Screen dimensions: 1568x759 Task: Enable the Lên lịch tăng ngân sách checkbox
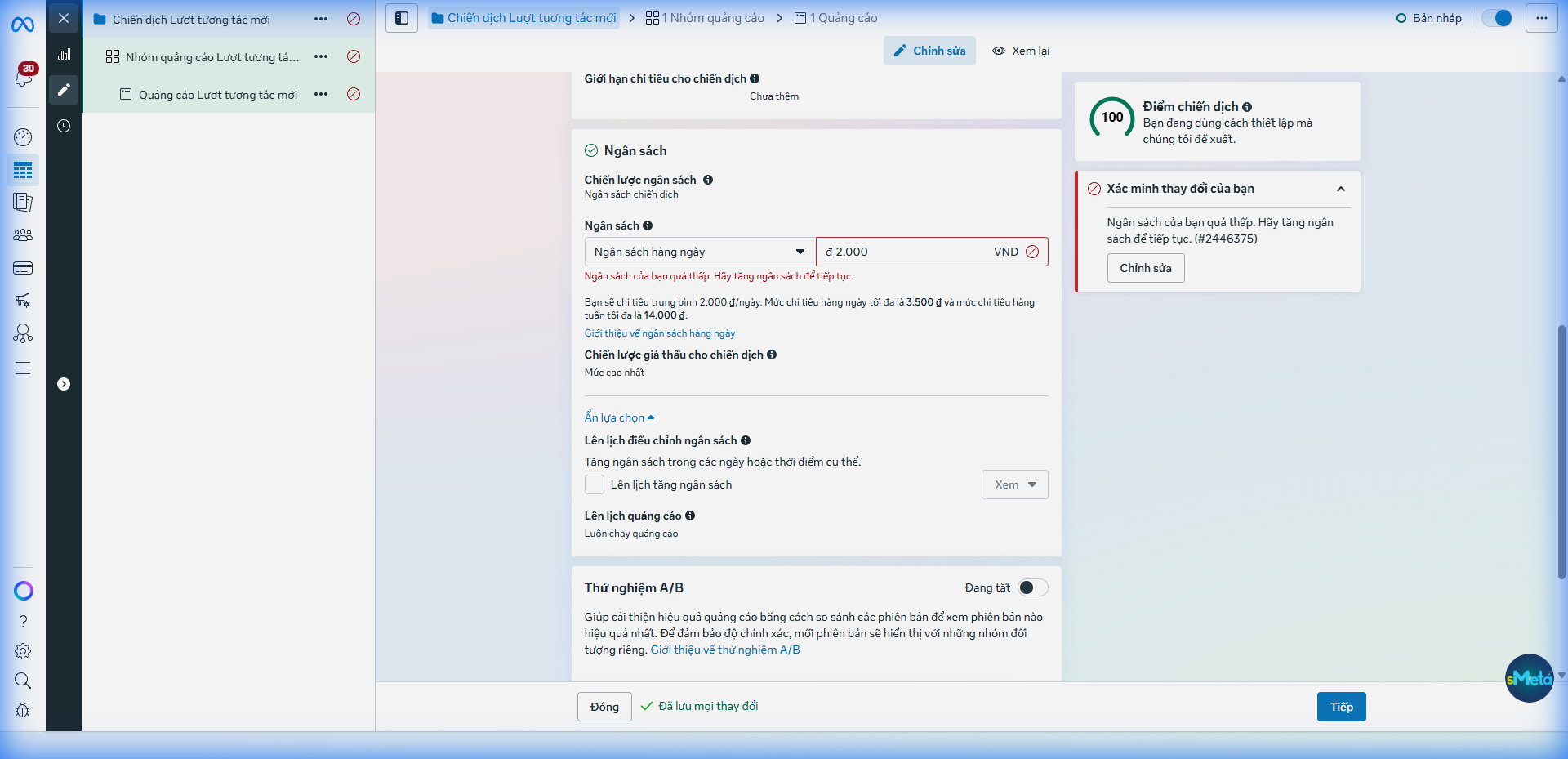pos(595,484)
